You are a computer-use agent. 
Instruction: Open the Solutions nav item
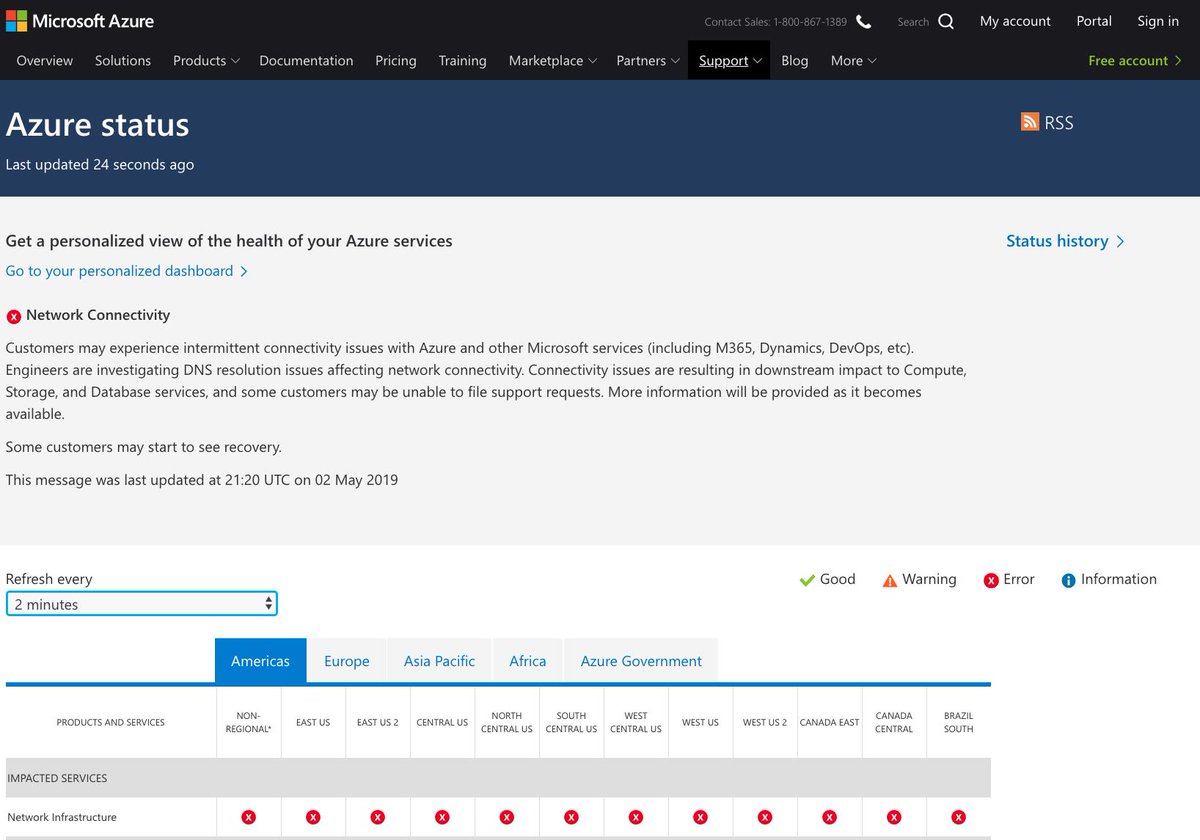tap(123, 61)
